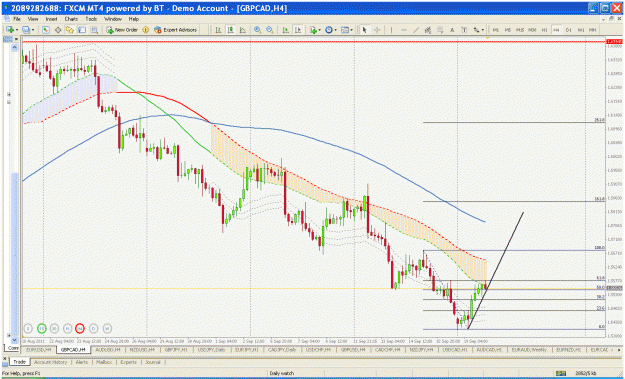Image resolution: width=625 pixels, height=379 pixels.
Task: Click the green-circled period button on chart
Action: 41,329
